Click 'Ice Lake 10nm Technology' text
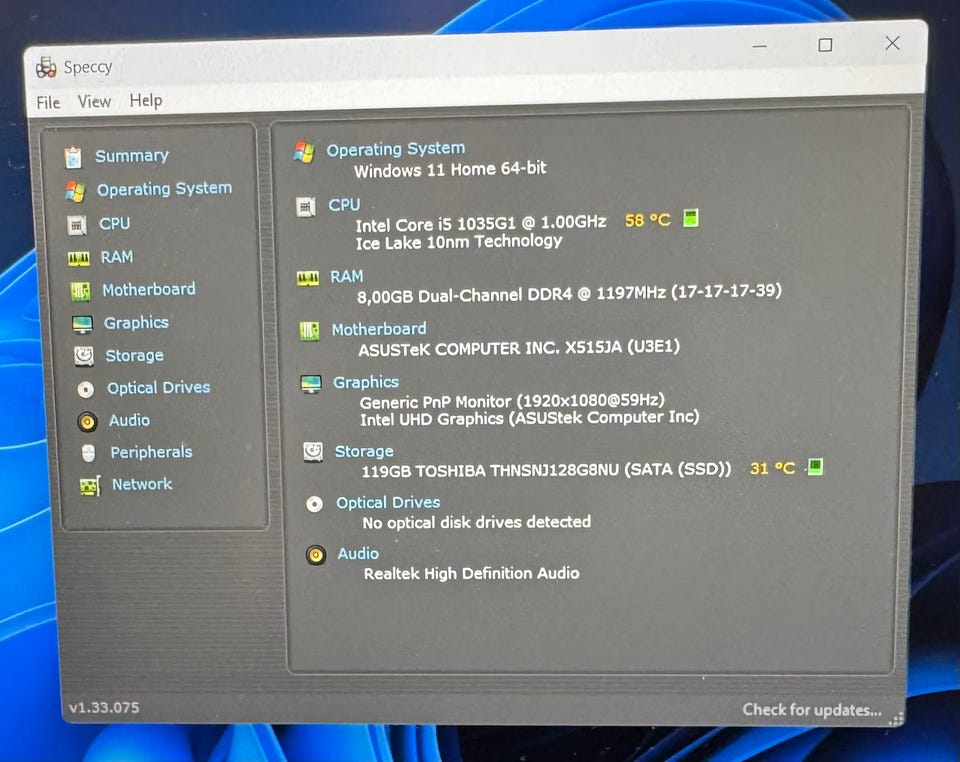 click(459, 242)
